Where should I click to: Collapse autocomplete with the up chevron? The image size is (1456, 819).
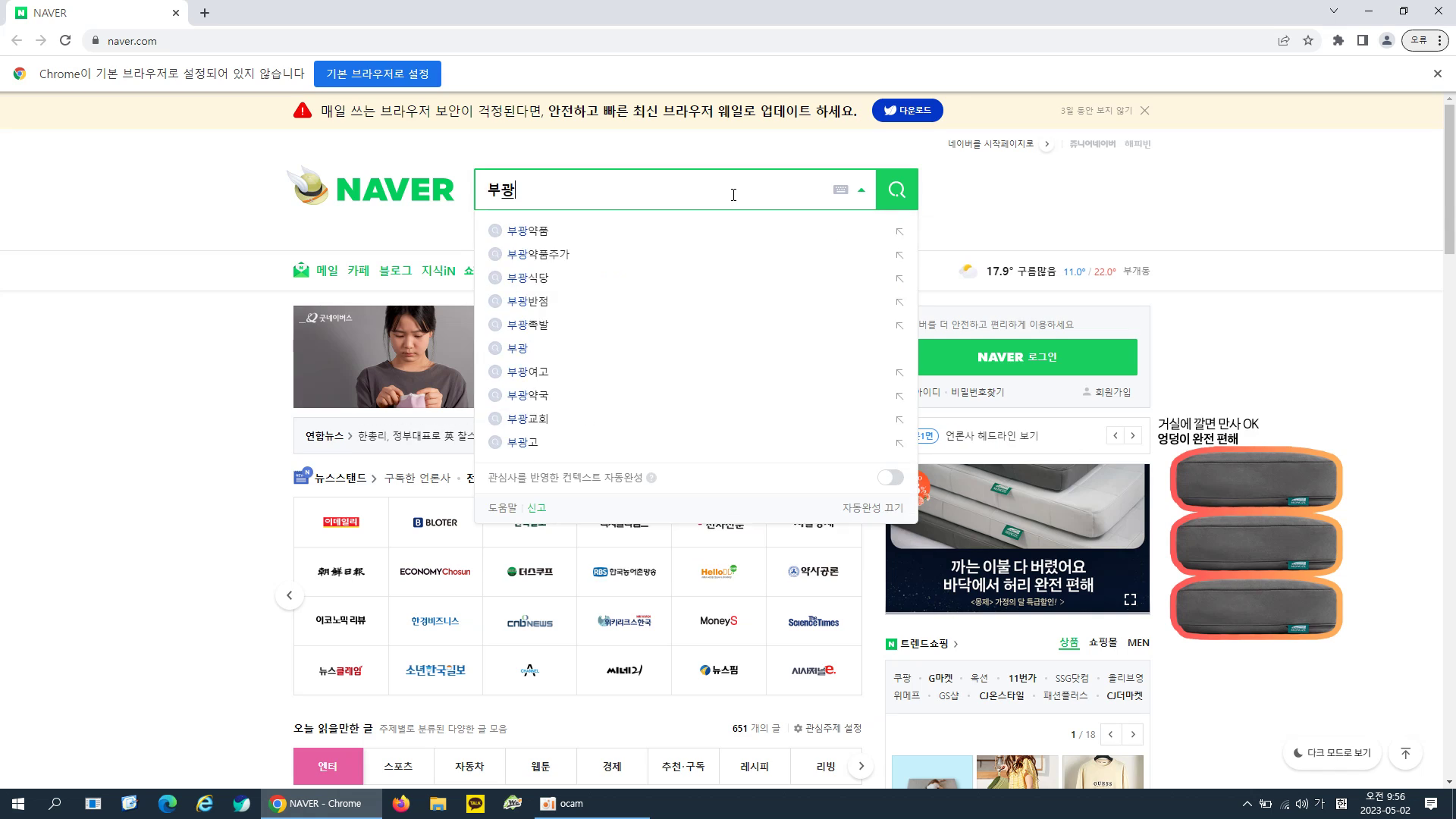tap(861, 190)
